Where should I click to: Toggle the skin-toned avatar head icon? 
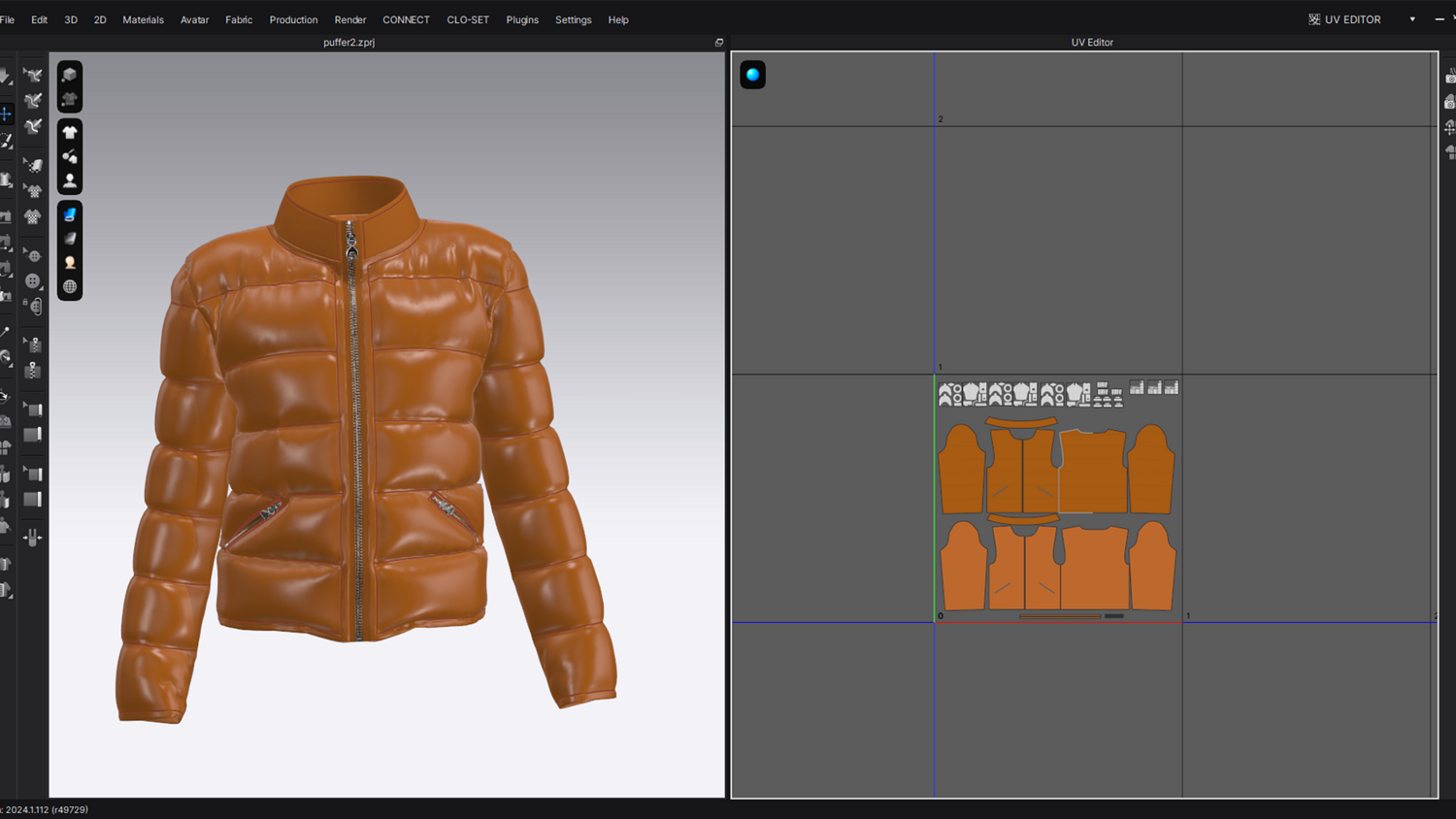pyautogui.click(x=70, y=263)
